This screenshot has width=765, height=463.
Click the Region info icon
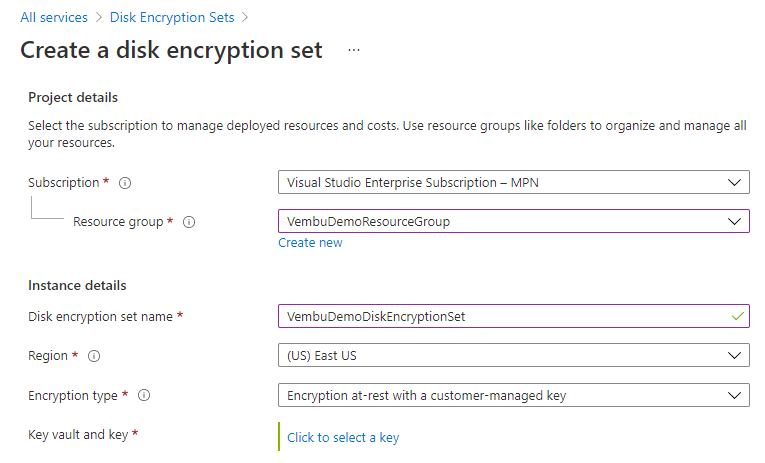94,356
